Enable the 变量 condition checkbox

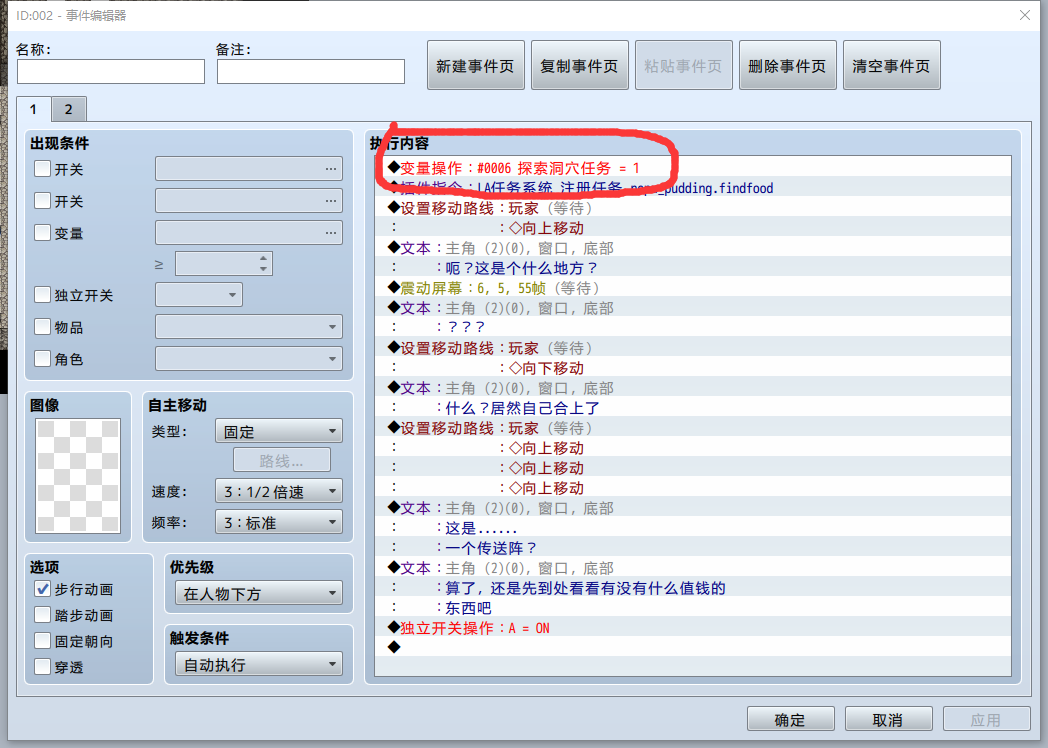(x=42, y=233)
